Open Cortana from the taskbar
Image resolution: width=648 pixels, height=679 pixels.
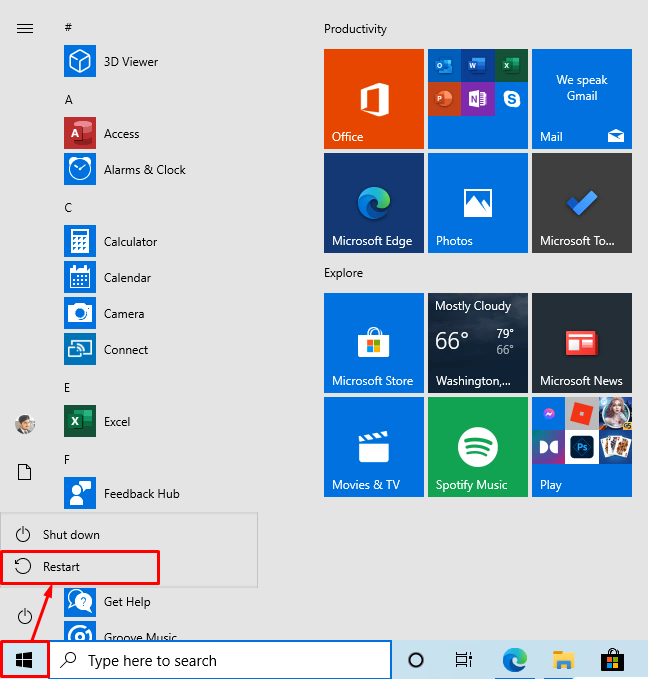point(416,660)
